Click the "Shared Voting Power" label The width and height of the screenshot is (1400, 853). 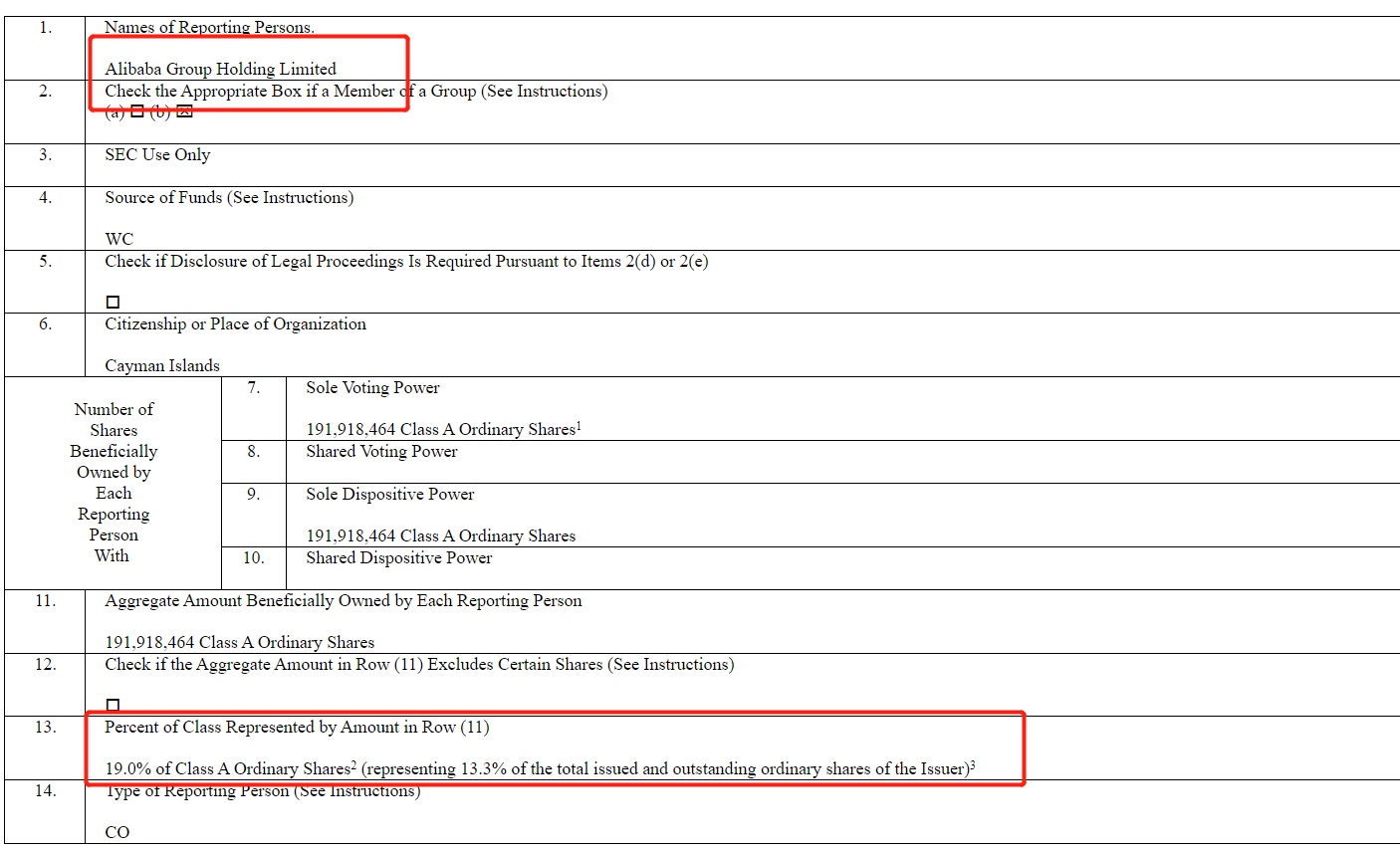[381, 452]
